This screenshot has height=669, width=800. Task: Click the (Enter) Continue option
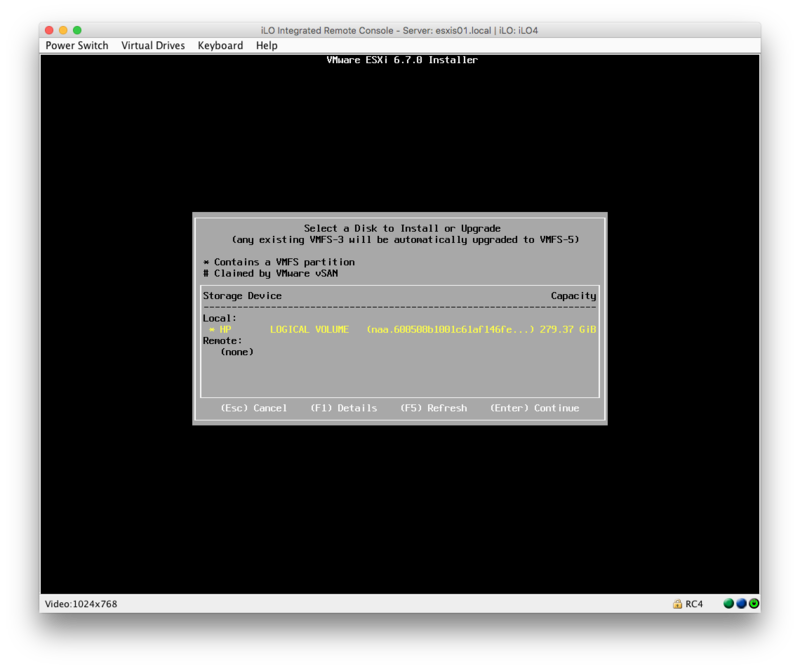(534, 408)
